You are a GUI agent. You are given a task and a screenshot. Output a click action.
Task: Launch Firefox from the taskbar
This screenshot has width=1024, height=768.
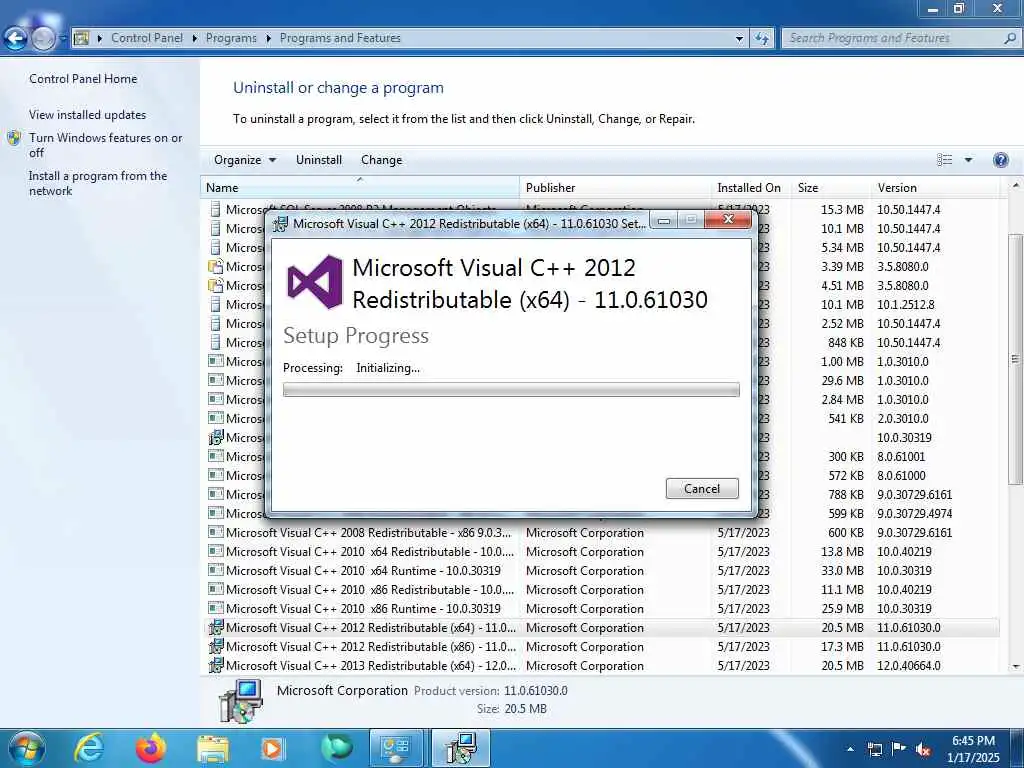click(x=151, y=748)
